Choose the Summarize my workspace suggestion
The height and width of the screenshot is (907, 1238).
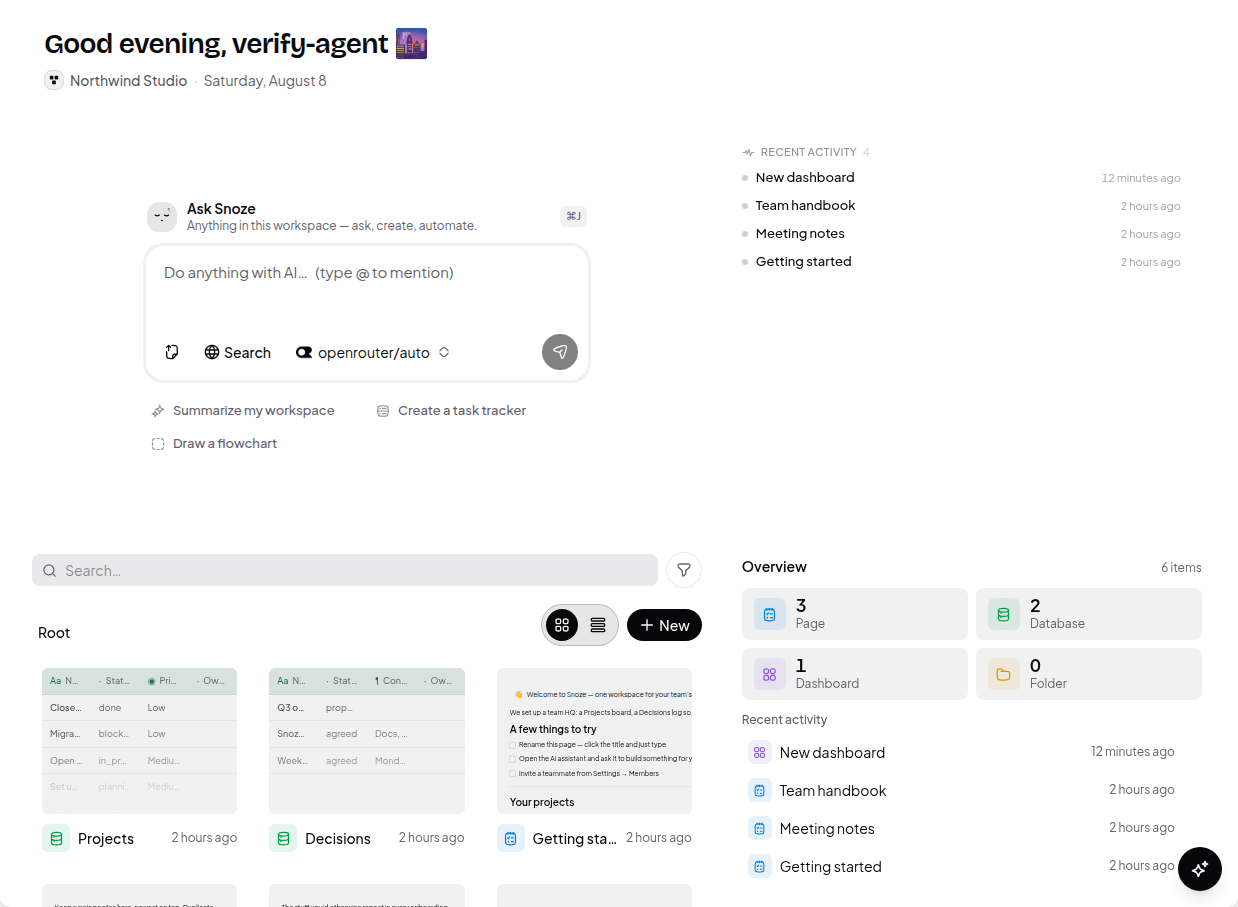tap(243, 411)
